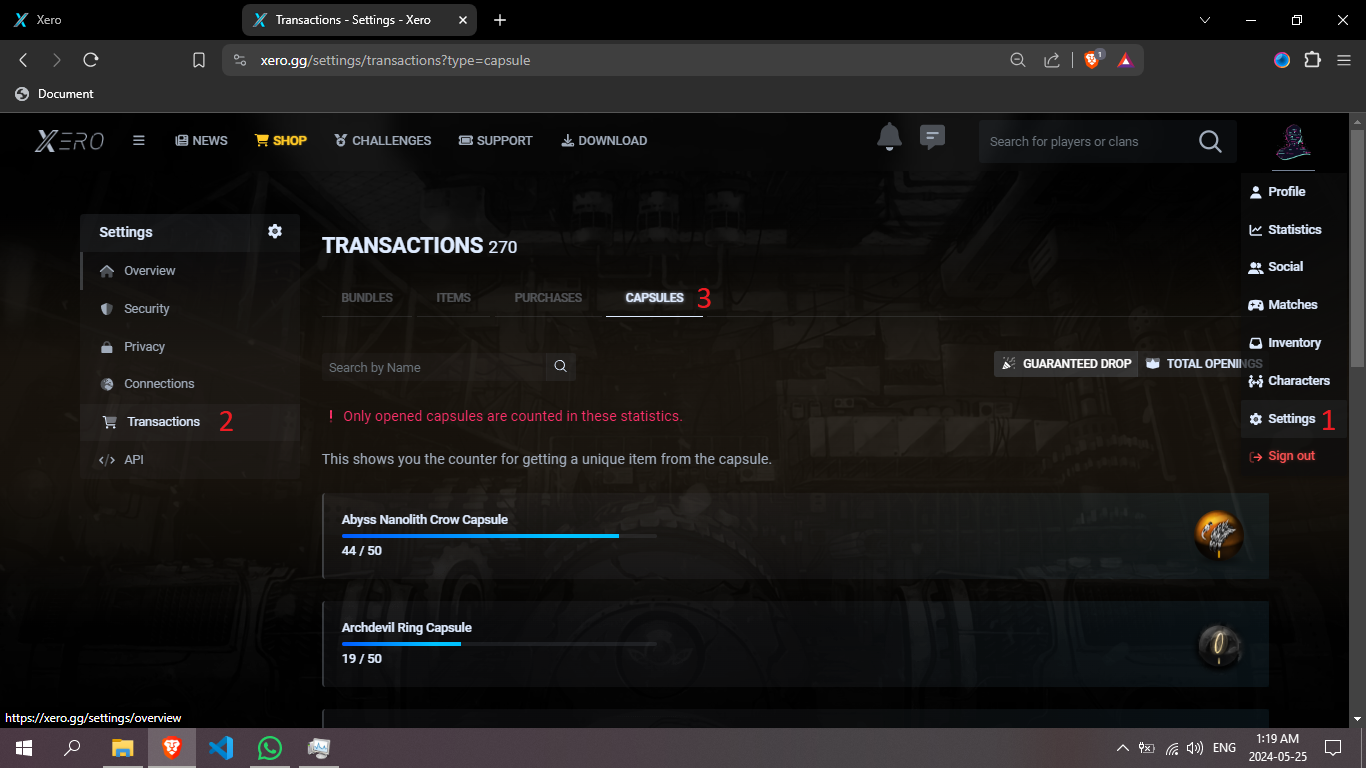Bookmark this page using the bookmark icon
1366x768 pixels.
[x=199, y=60]
